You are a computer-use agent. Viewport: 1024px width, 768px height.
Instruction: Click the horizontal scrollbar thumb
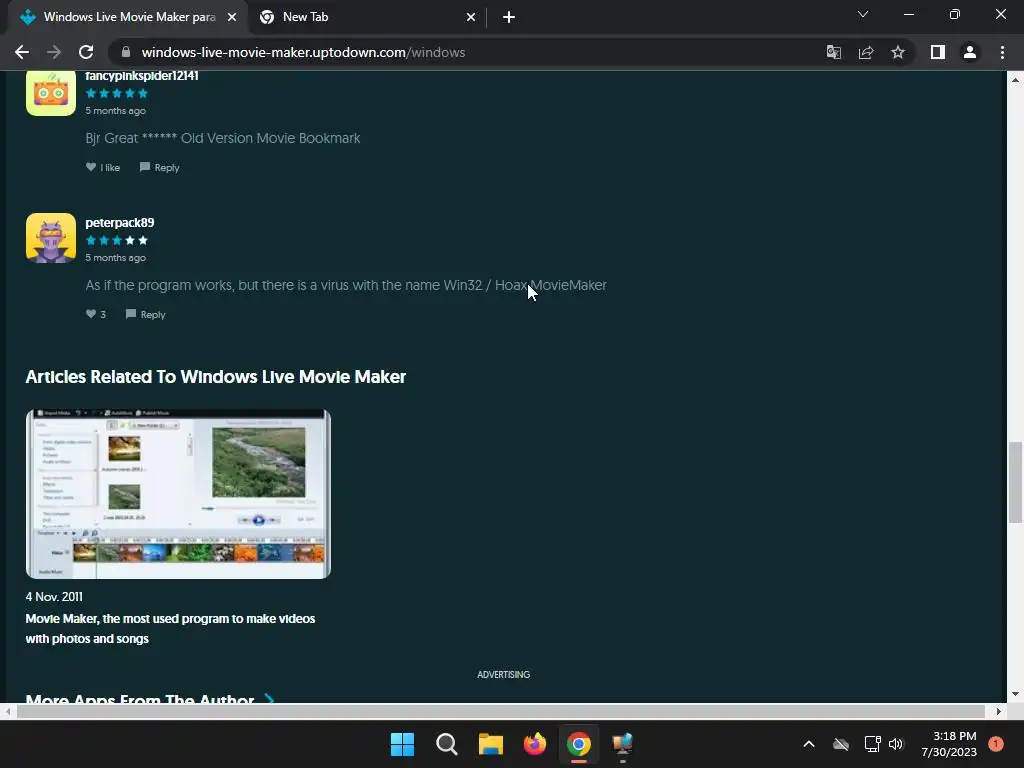pyautogui.click(x=501, y=711)
